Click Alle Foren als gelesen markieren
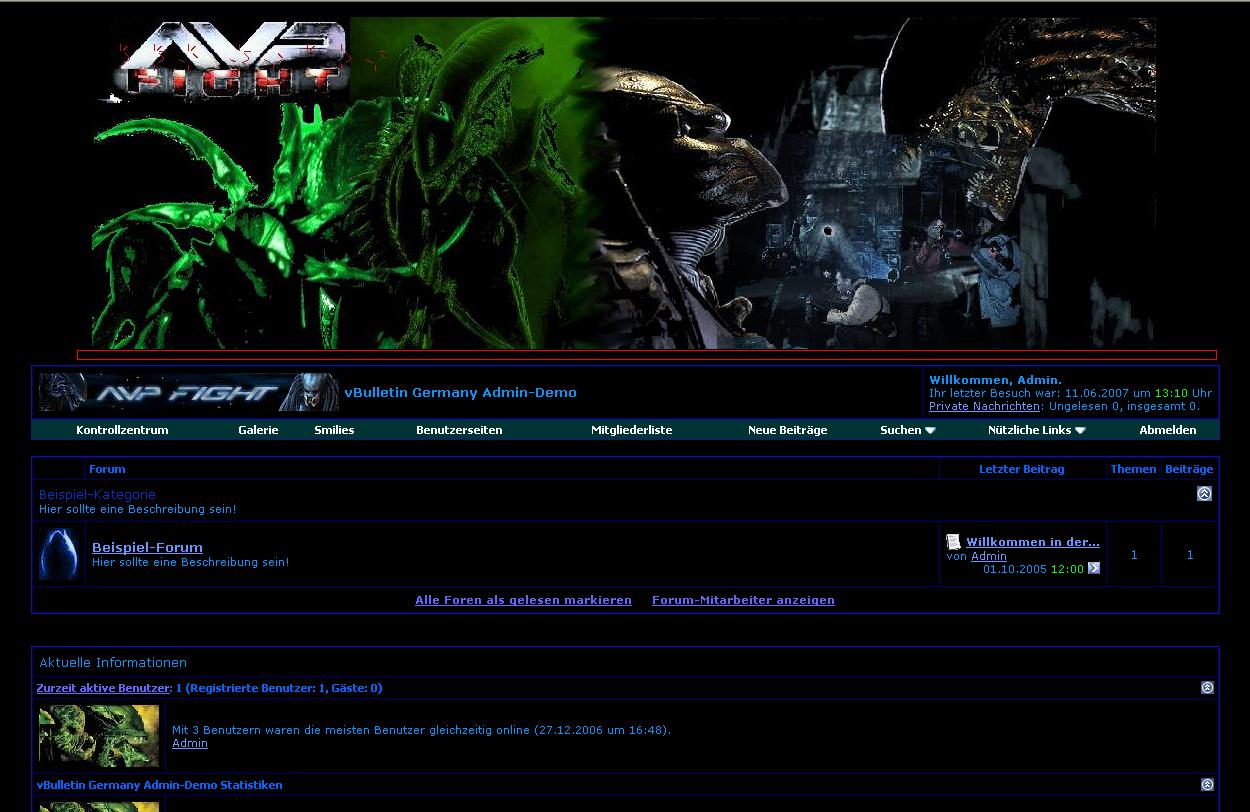Viewport: 1250px width, 812px height. [x=523, y=600]
